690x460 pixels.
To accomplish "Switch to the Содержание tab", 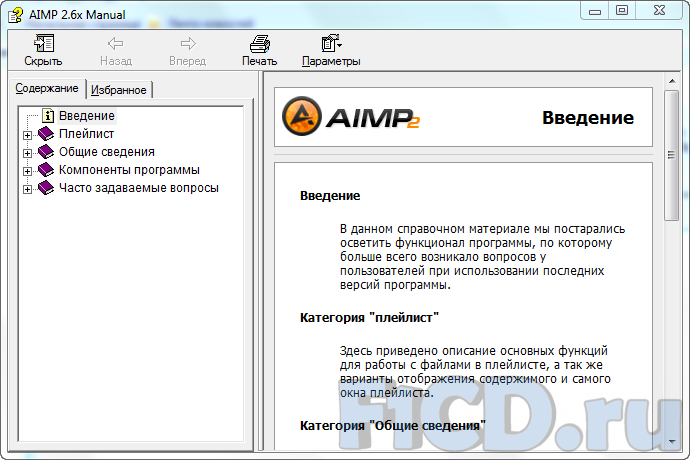I will click(x=47, y=88).
